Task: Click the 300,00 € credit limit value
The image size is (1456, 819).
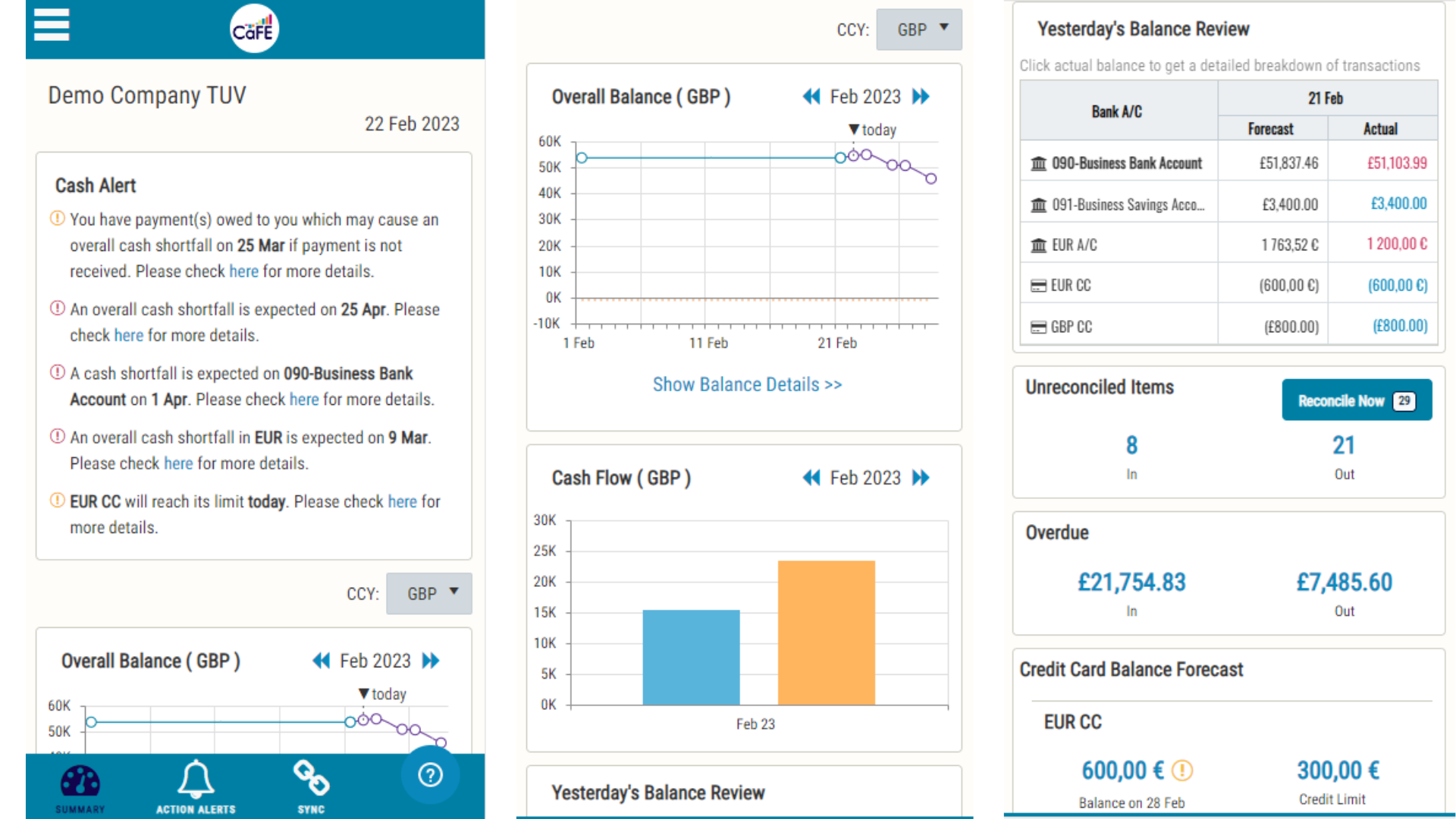Action: point(1338,770)
